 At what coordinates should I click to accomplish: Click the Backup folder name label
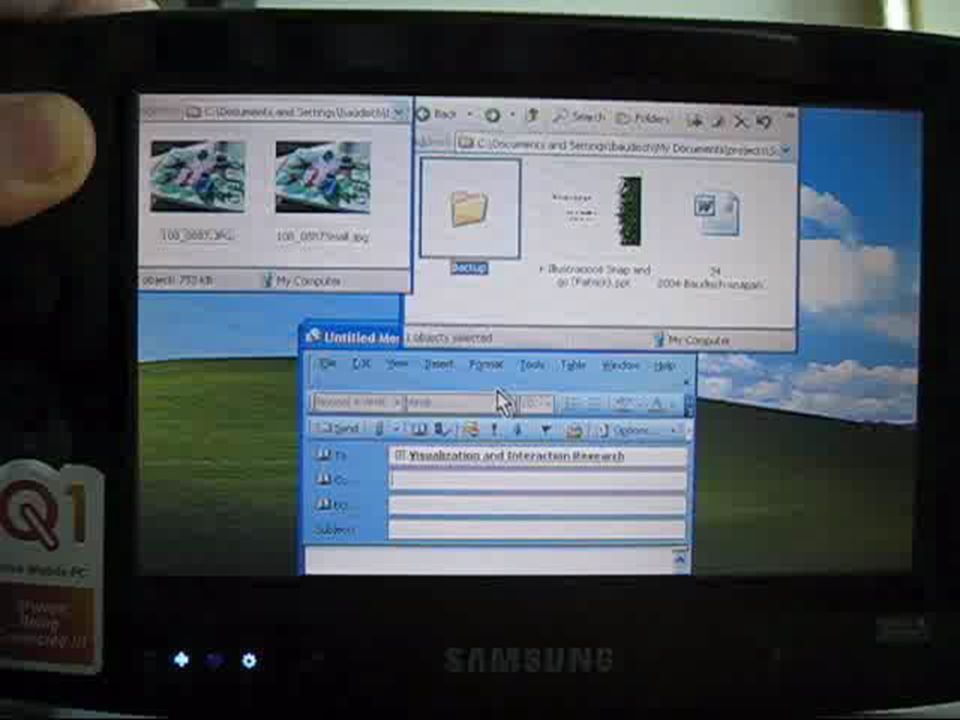click(x=469, y=268)
